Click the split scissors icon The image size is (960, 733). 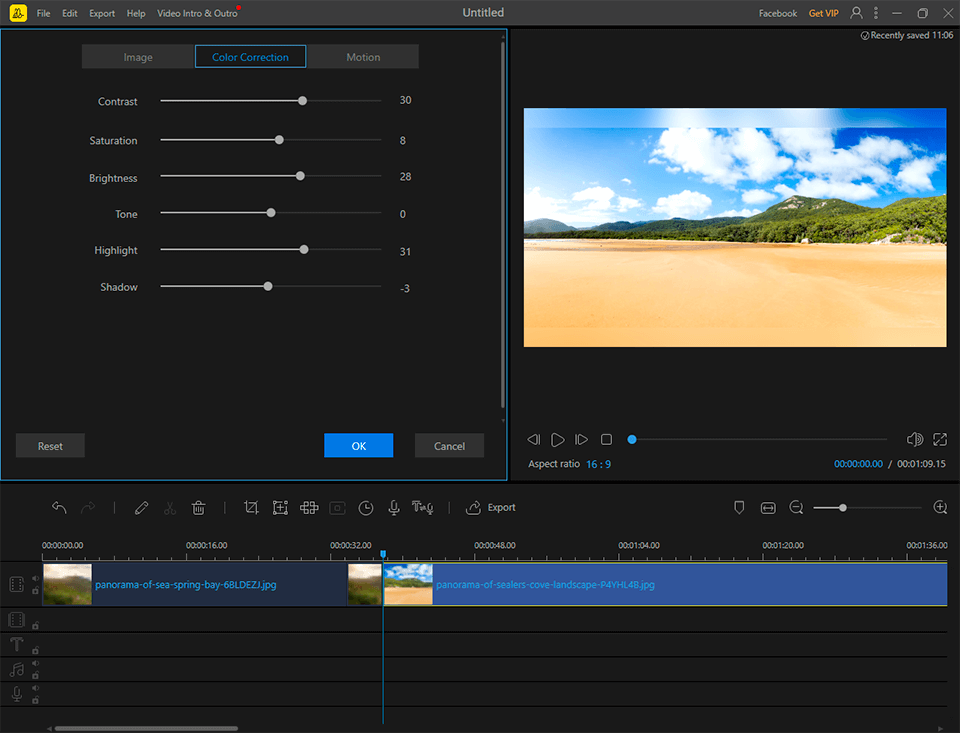[x=169, y=508]
